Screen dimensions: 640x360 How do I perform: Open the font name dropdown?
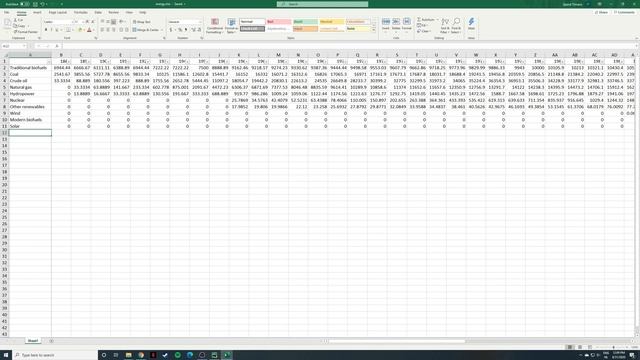(x=74, y=22)
